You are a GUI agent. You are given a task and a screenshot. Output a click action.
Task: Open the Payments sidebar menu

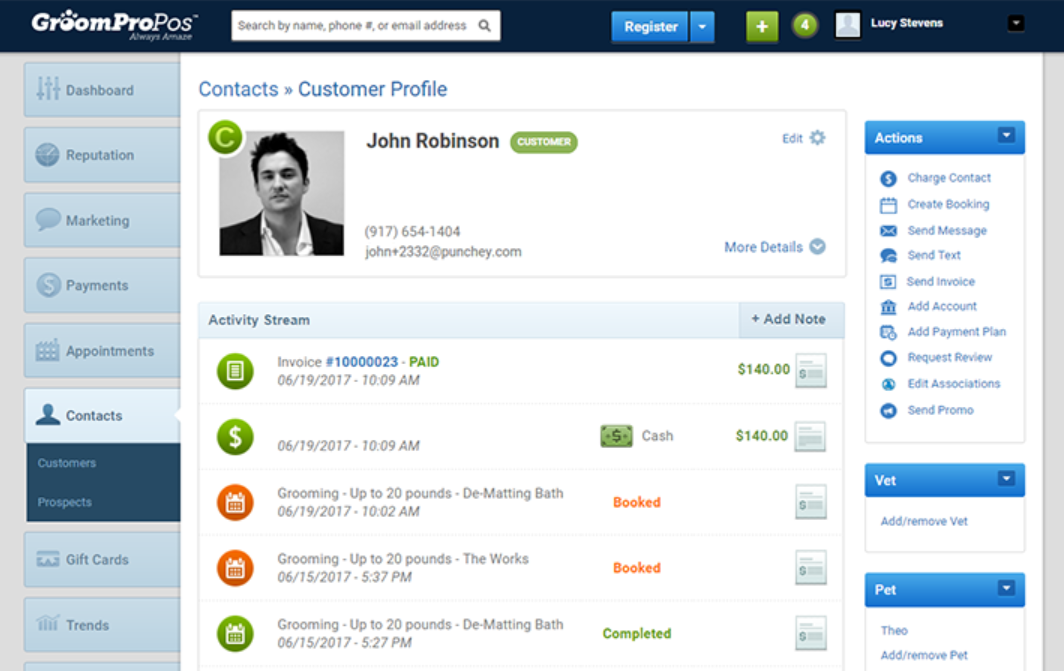click(x=102, y=286)
